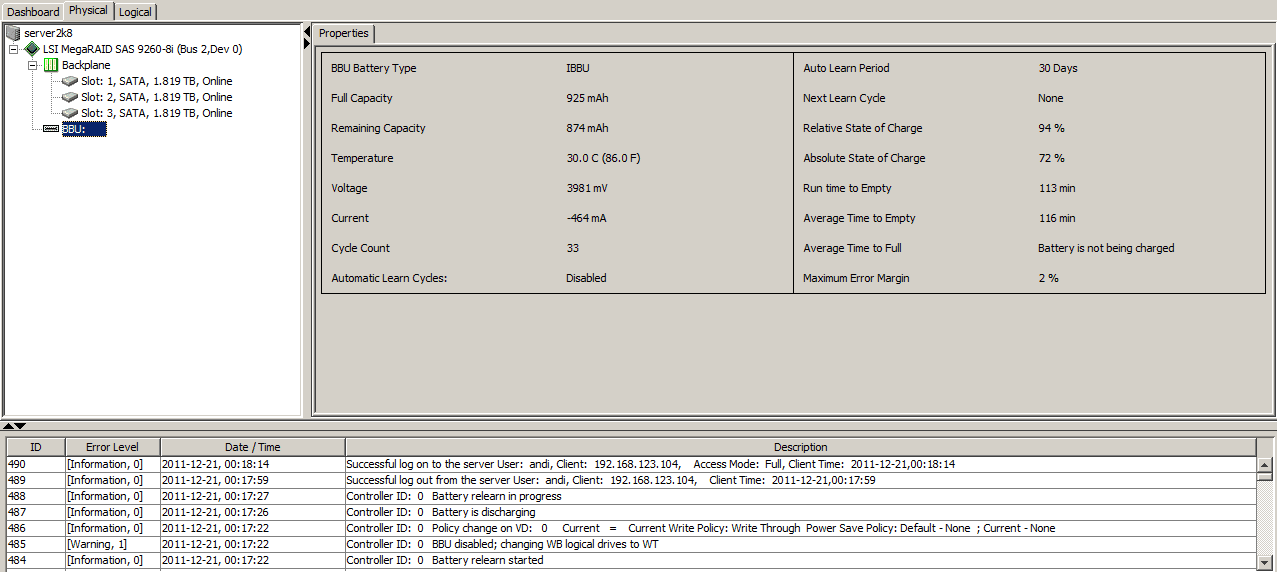Collapse the Backplane tree node
The width and height of the screenshot is (1277, 572).
pyautogui.click(x=32, y=65)
